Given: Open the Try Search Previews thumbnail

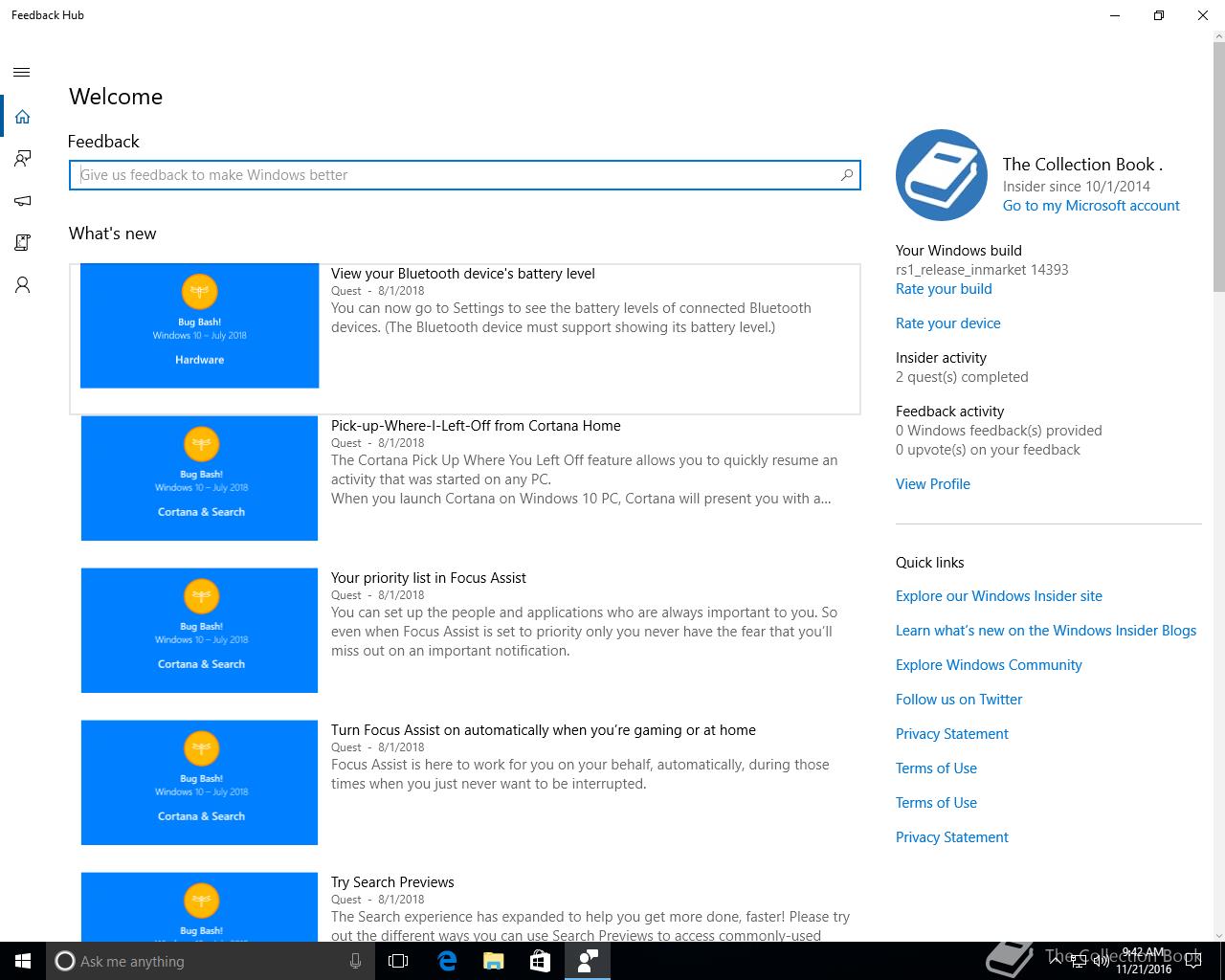Looking at the screenshot, I should (199, 906).
